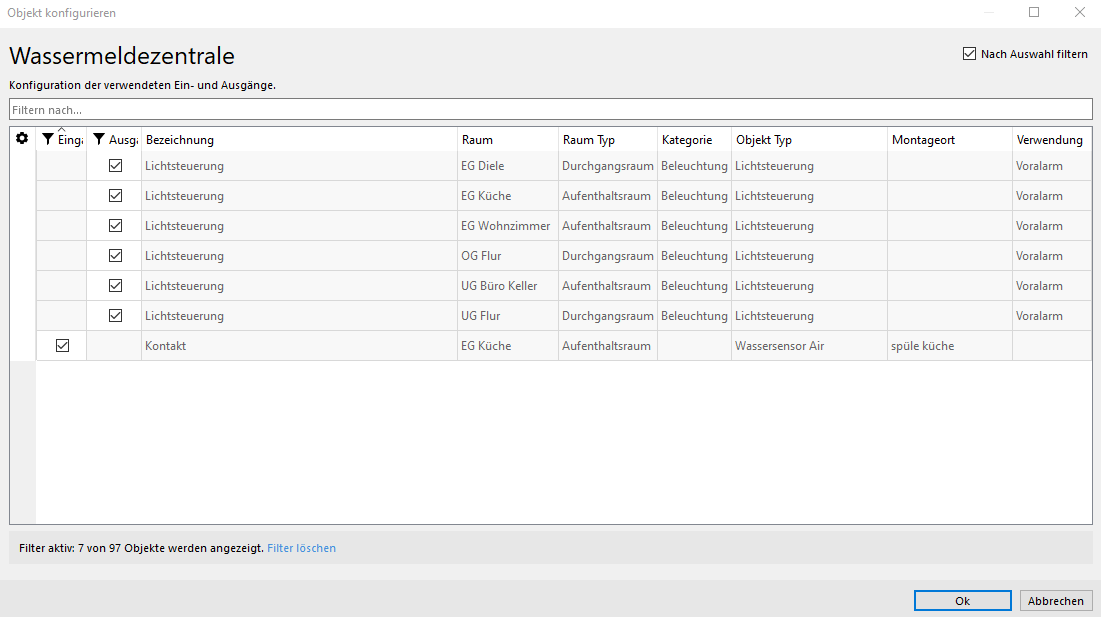
Task: Maximize the Objekt konfigurieren window
Action: 1034,13
